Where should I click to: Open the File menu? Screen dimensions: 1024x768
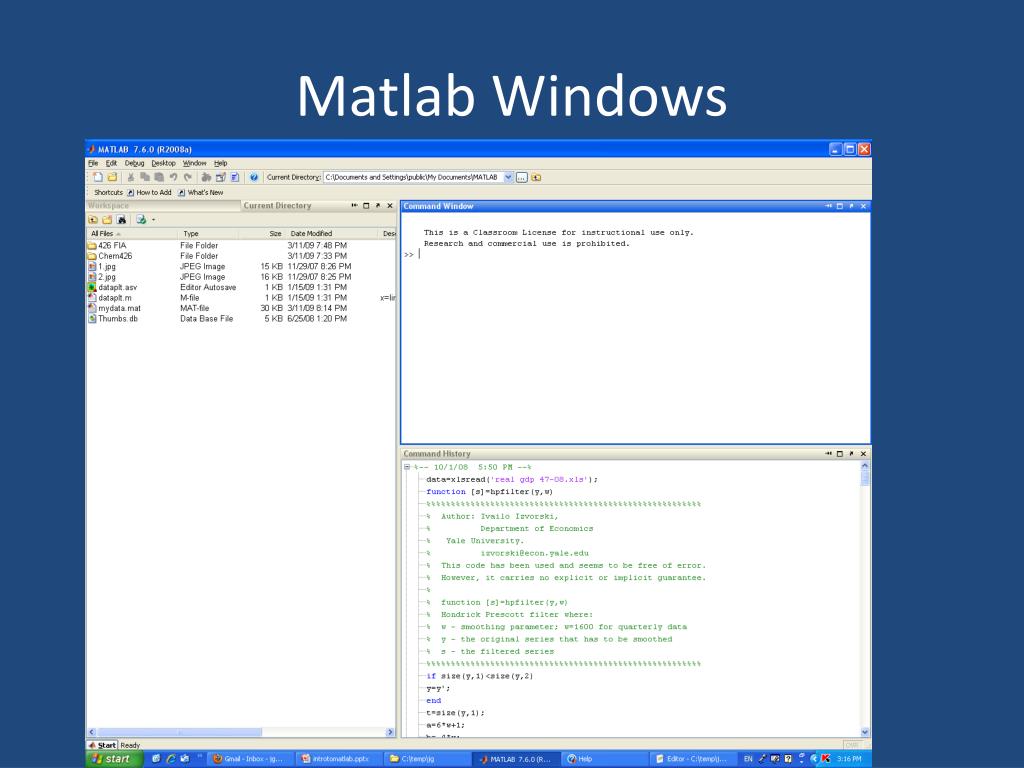click(93, 163)
